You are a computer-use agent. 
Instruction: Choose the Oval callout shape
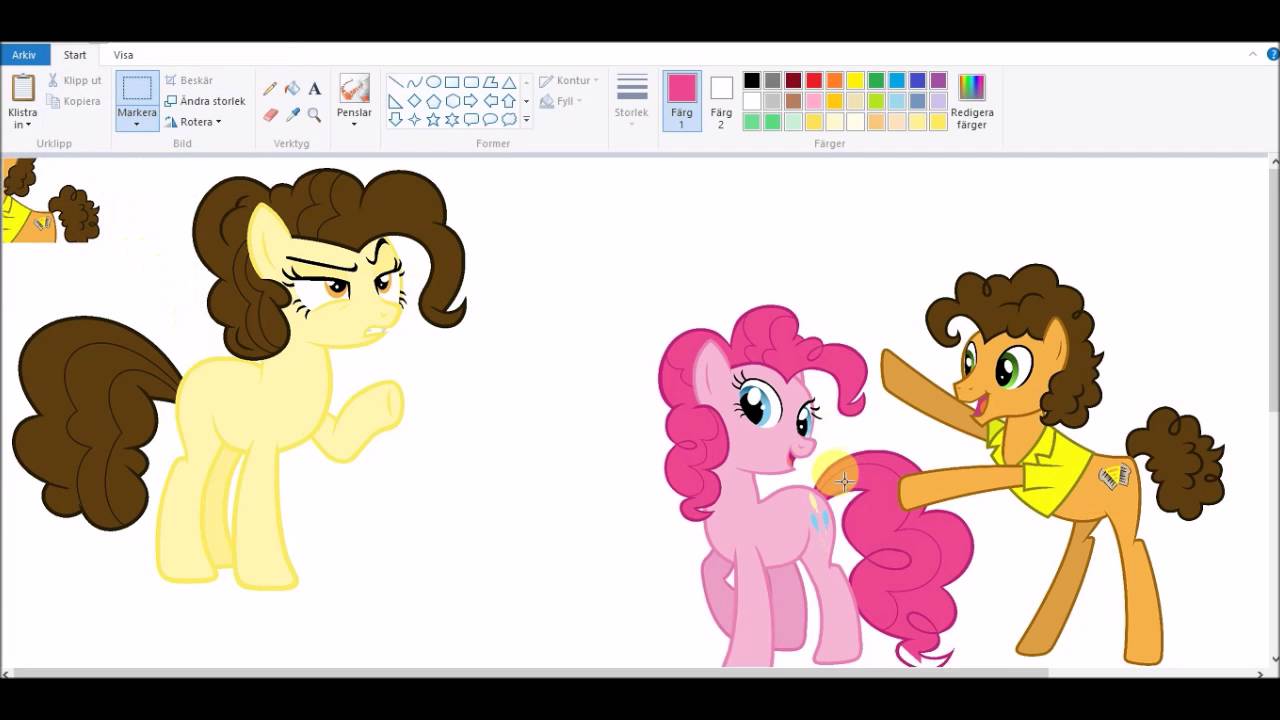(490, 119)
